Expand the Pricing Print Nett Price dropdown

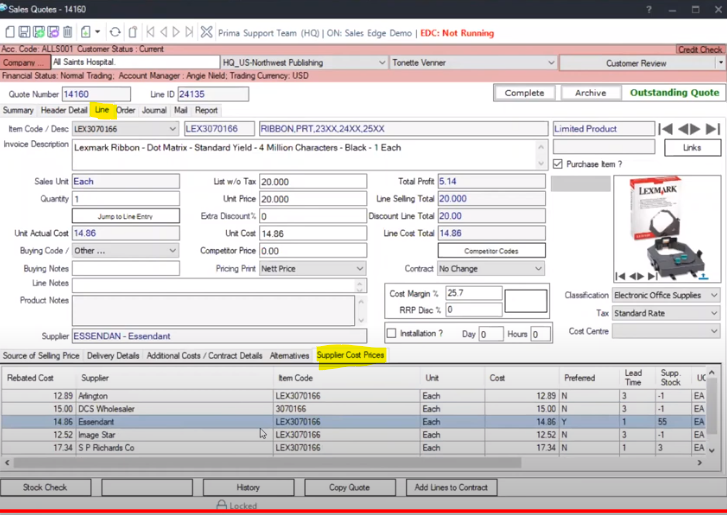click(360, 269)
